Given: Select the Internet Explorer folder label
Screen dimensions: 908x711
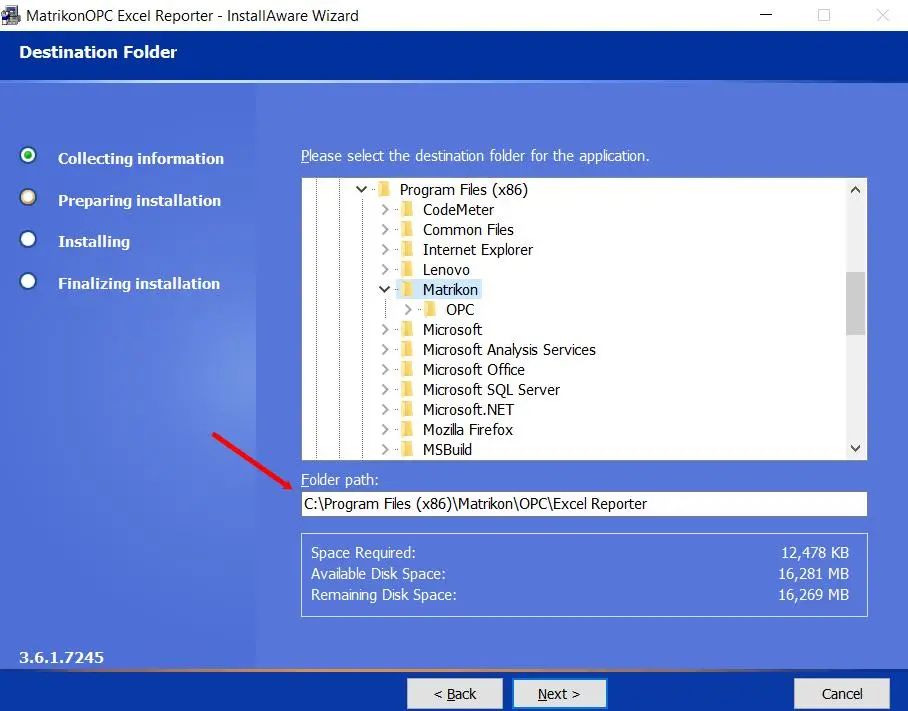Looking at the screenshot, I should [x=477, y=250].
